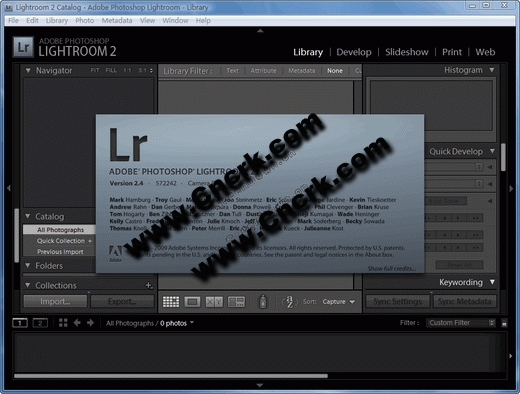Open the Sort Capture dropdown
This screenshot has width=520, height=394.
click(339, 302)
